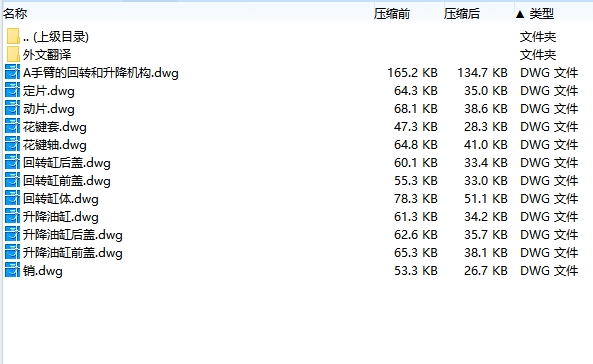Click the 38.6 KB compressed size value
This screenshot has width=593, height=364.
coord(486,109)
